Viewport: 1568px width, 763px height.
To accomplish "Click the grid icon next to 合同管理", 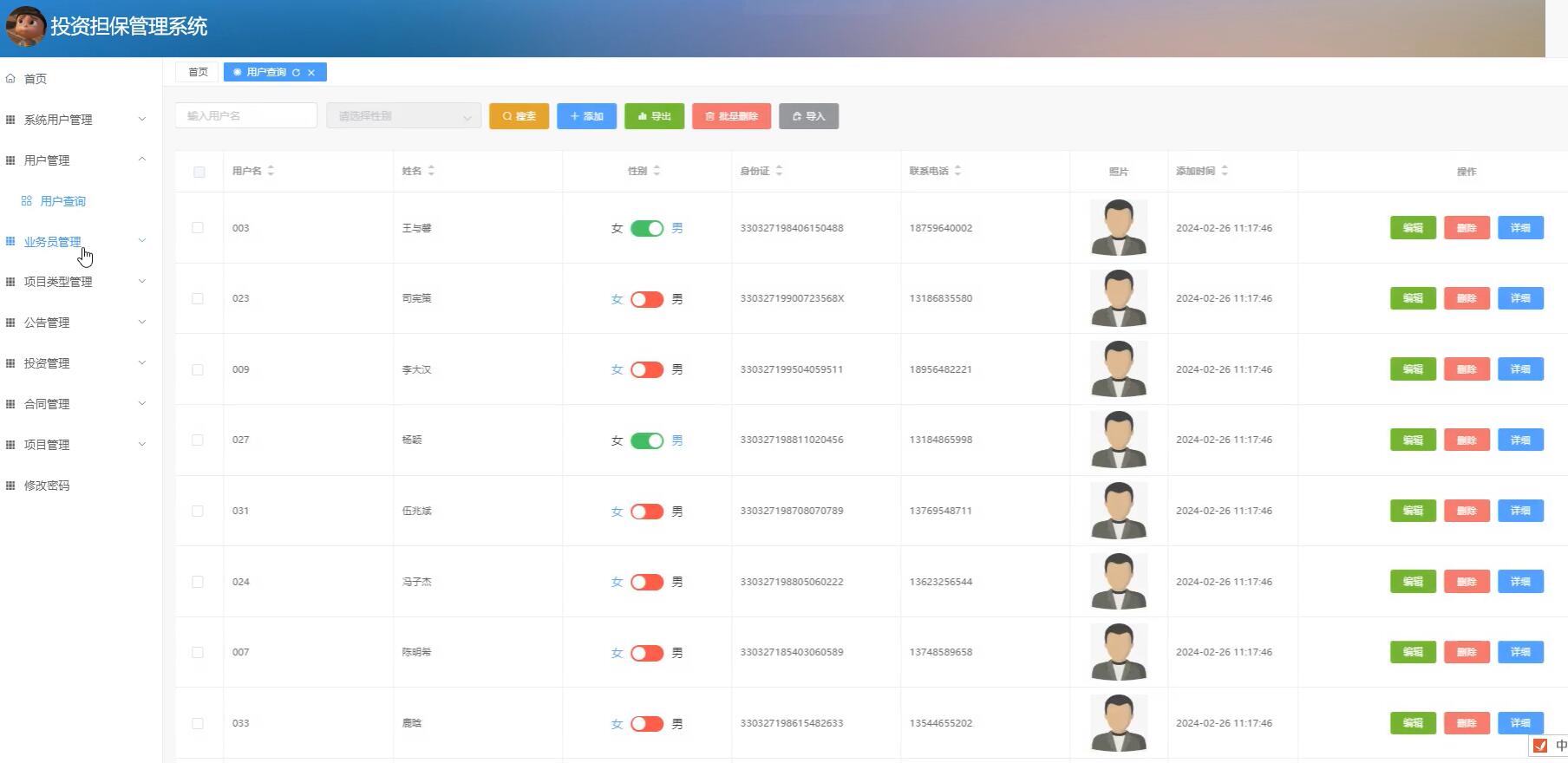I will coord(10,404).
